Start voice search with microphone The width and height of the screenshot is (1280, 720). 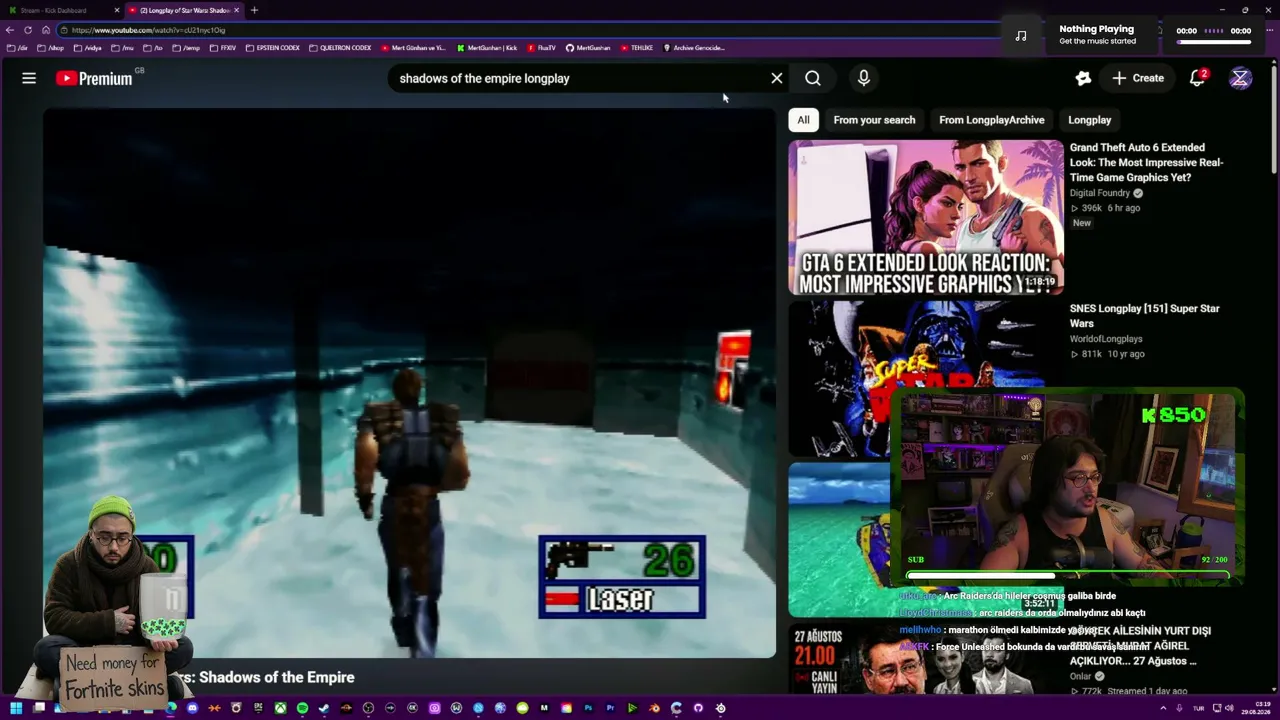(x=864, y=78)
